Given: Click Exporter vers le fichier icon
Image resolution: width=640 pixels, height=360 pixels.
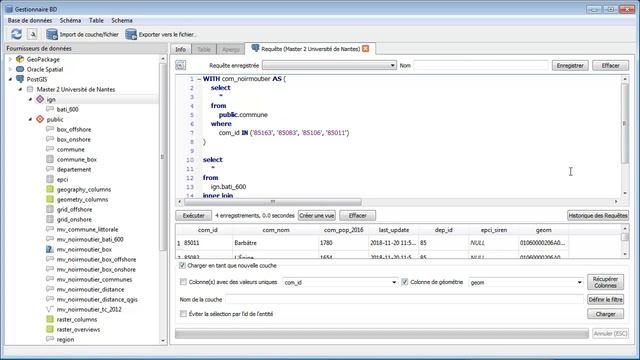Looking at the screenshot, I should click(x=131, y=34).
